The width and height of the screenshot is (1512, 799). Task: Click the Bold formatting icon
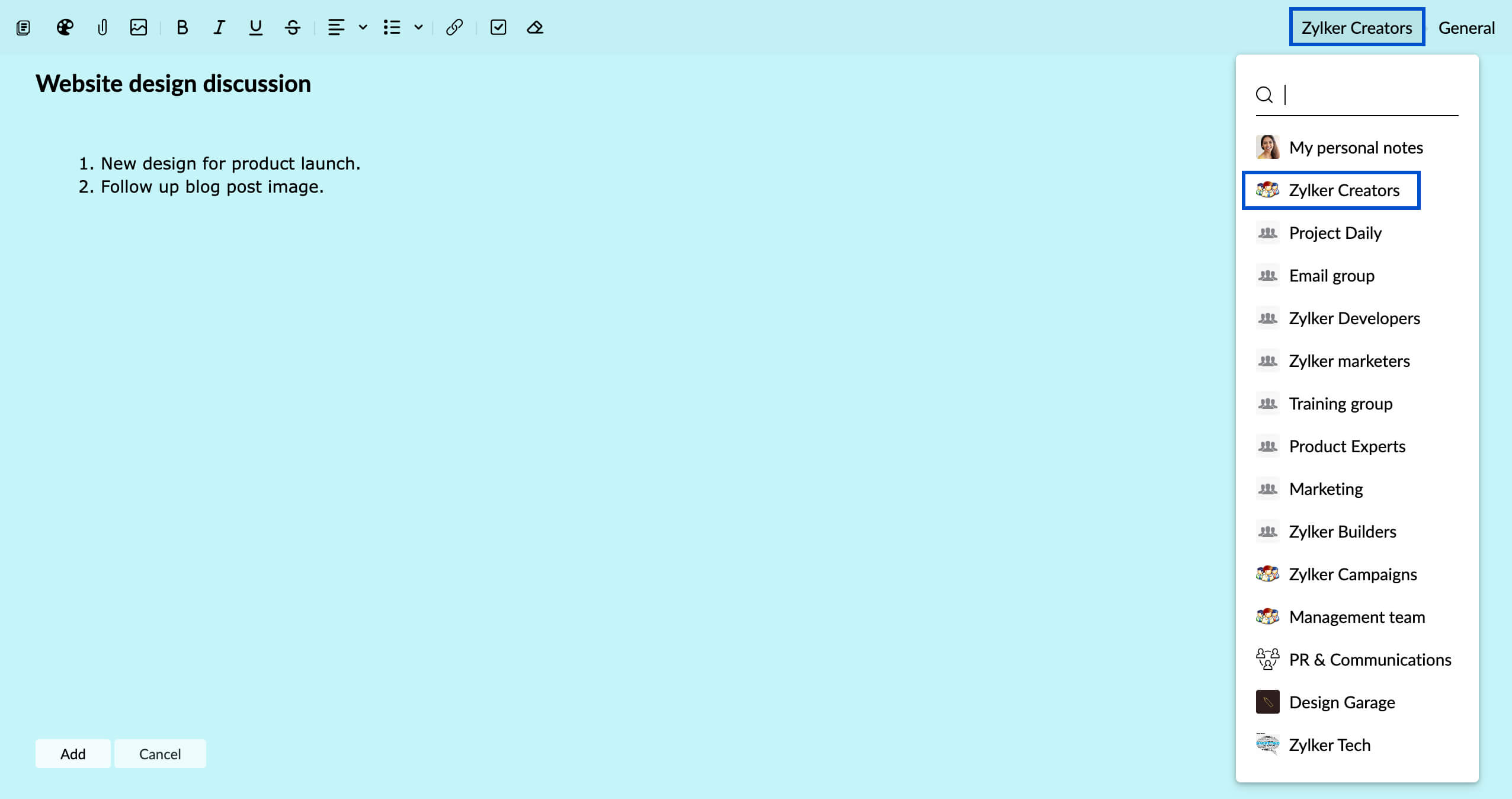(180, 27)
